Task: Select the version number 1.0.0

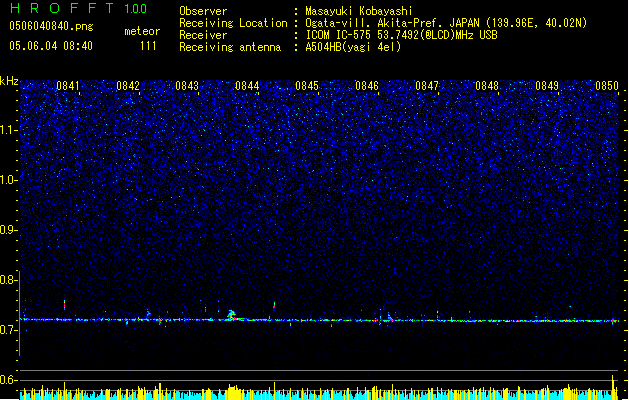Action: tap(135, 9)
